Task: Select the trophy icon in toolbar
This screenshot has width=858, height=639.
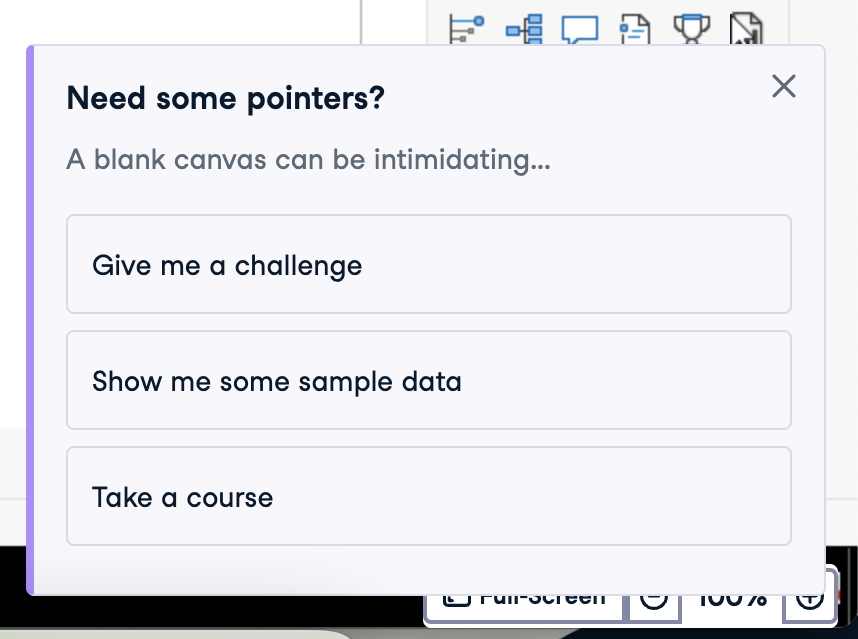Action: 692,29
